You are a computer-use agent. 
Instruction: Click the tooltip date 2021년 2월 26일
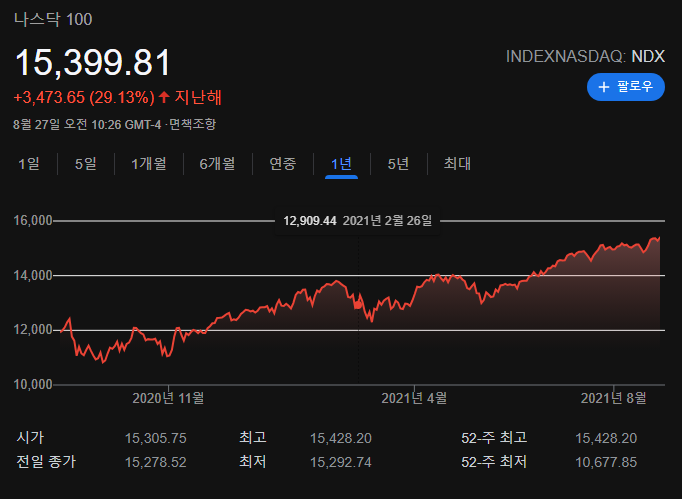pyautogui.click(x=388, y=221)
